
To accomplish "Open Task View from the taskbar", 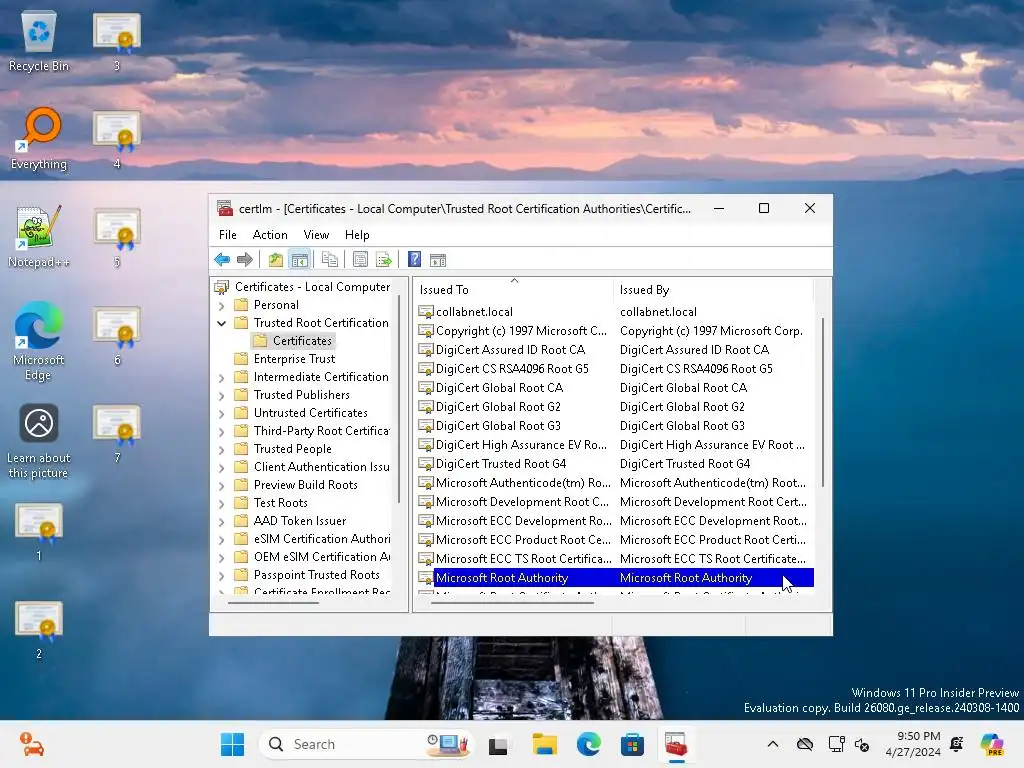I will click(x=498, y=744).
